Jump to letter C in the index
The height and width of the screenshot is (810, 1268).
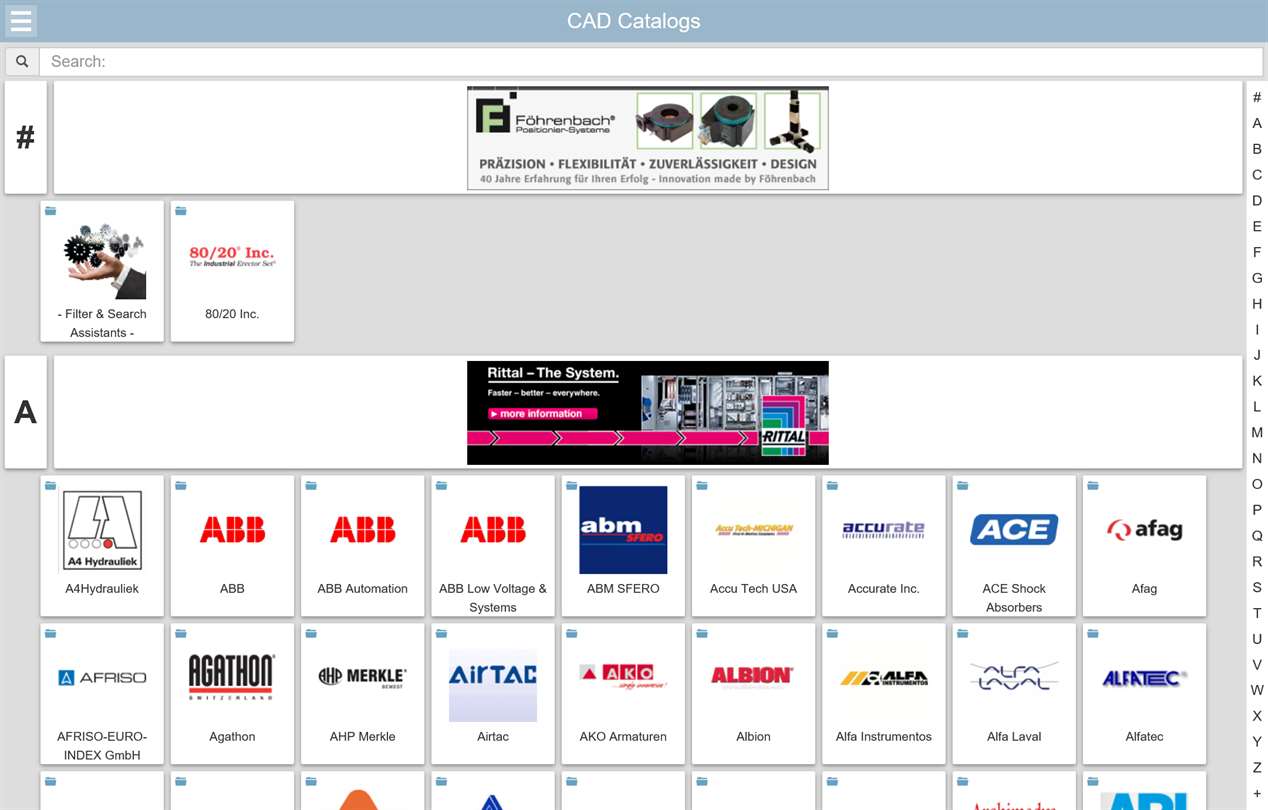(x=1257, y=175)
